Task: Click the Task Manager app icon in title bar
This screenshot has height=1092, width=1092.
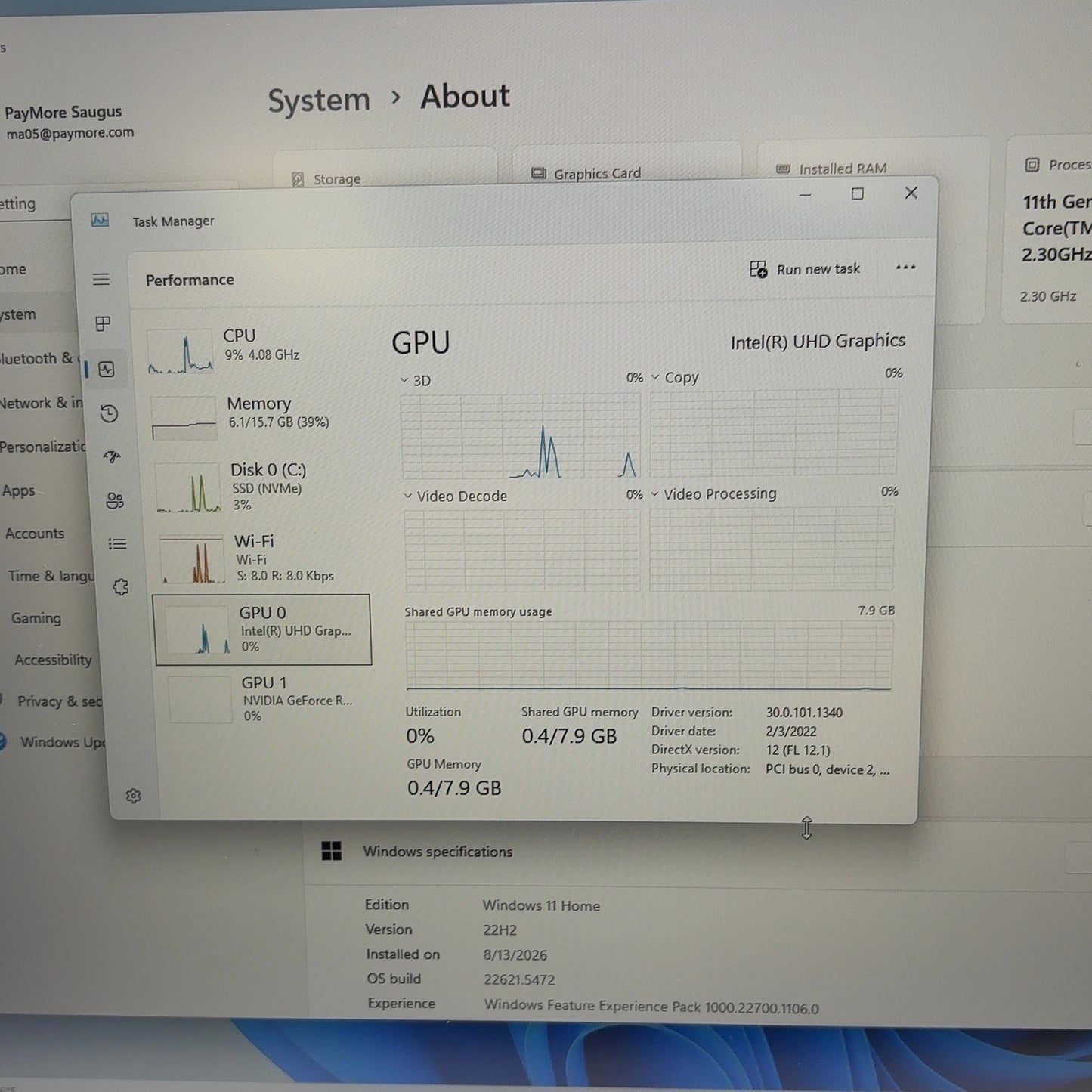Action: (100, 221)
